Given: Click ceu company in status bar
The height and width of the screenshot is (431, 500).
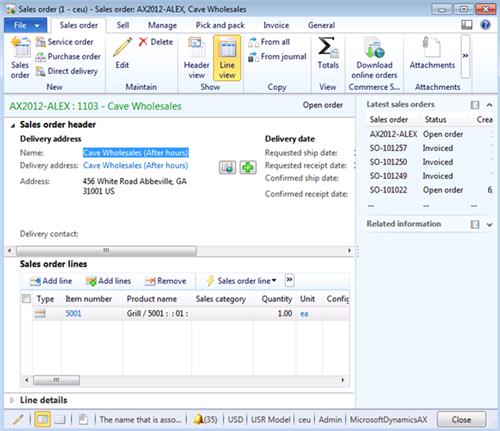Looking at the screenshot, I should [304, 419].
